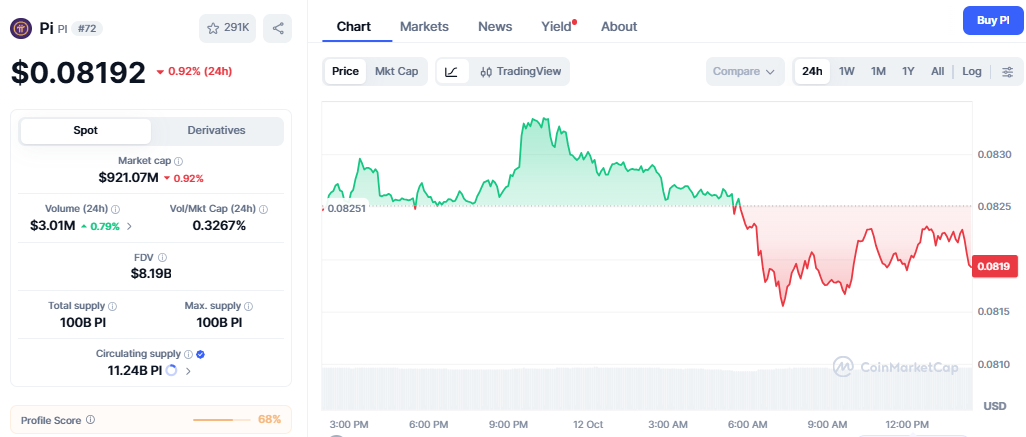
Task: Click the Buy PI button
Action: pos(993,20)
